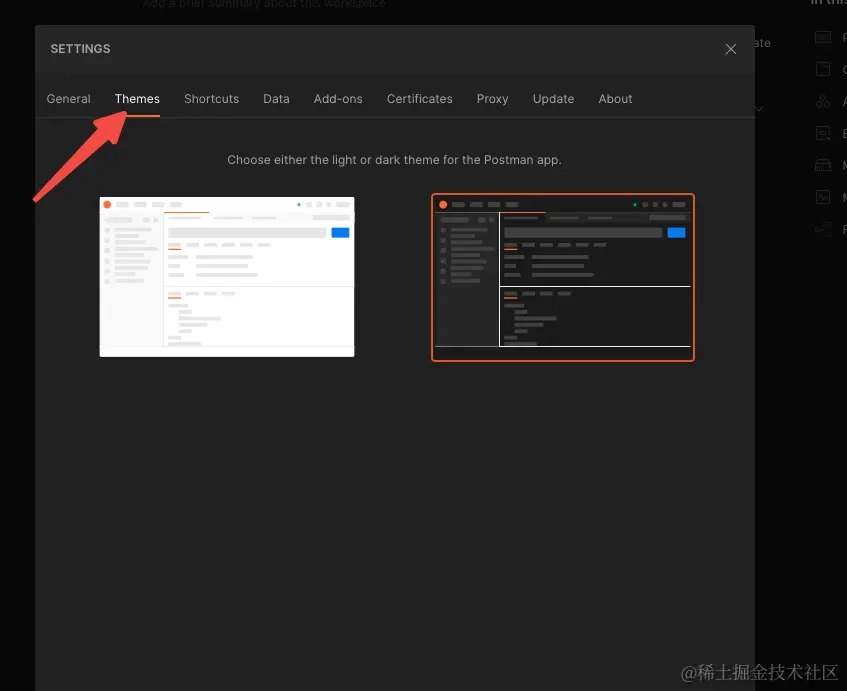Open the Data tab
847x691 pixels.
276,99
